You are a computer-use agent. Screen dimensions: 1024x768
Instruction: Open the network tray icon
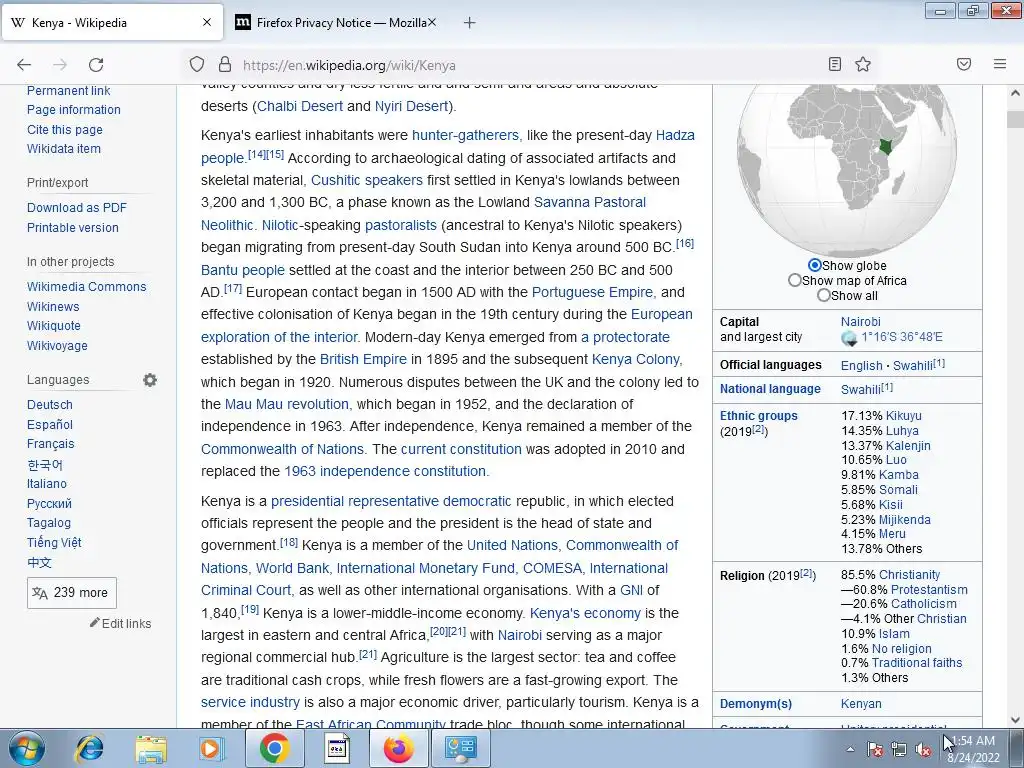[x=899, y=749]
